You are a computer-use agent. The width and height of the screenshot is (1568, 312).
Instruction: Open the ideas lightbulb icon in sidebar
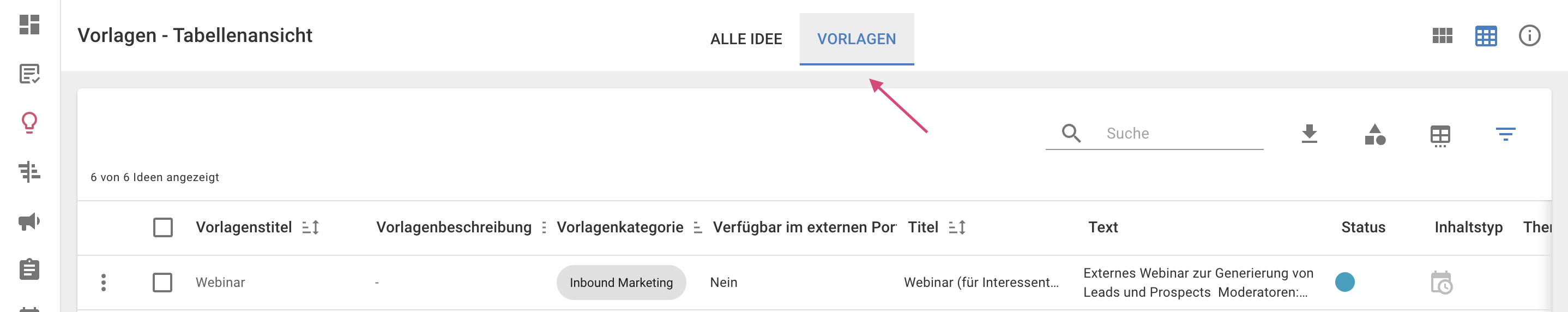tap(29, 123)
